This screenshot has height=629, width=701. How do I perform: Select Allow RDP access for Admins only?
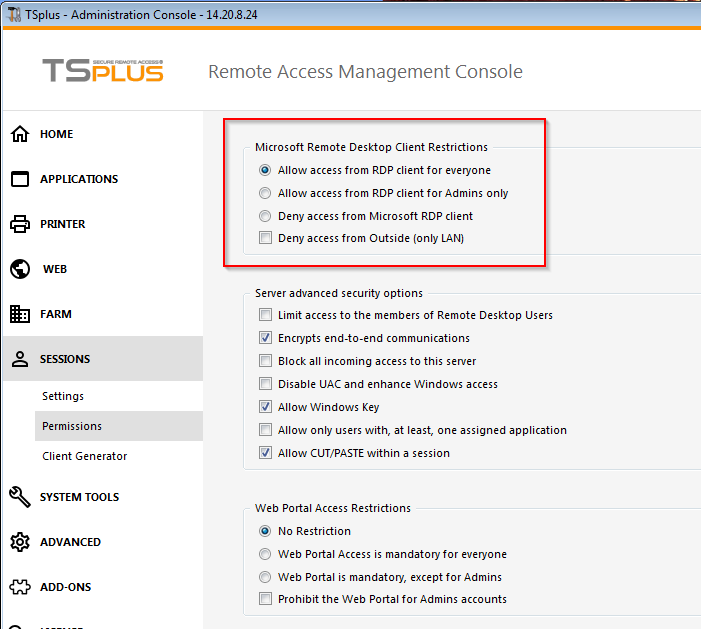point(265,193)
